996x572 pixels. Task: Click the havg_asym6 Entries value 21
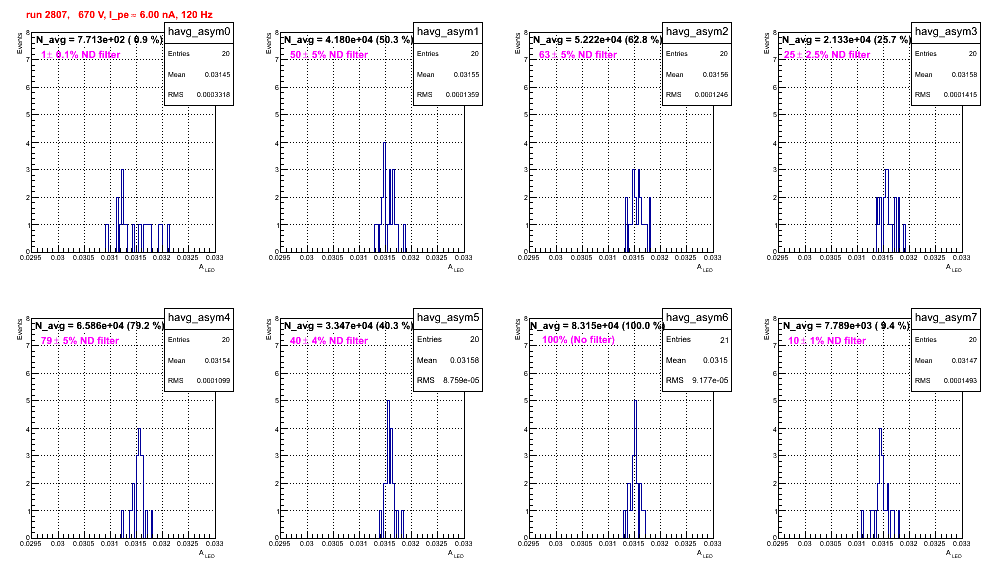(724, 340)
